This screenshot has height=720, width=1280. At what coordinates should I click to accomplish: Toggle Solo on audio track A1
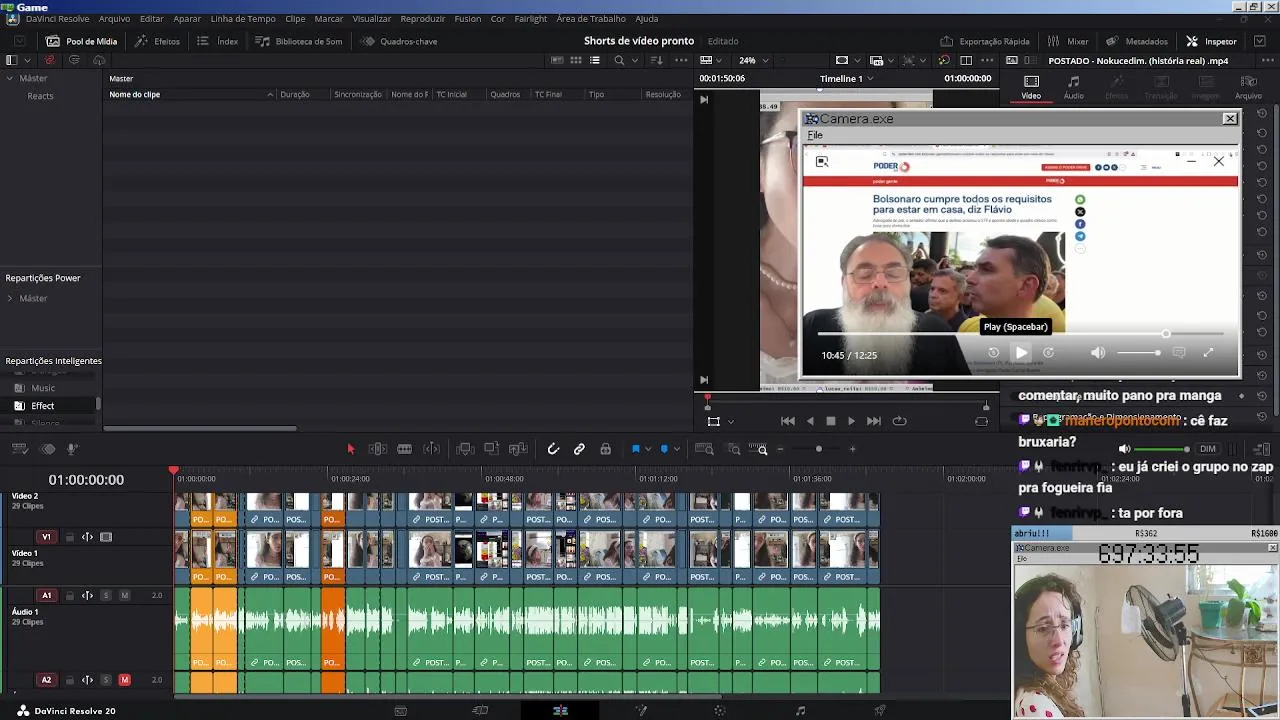pyautogui.click(x=106, y=595)
